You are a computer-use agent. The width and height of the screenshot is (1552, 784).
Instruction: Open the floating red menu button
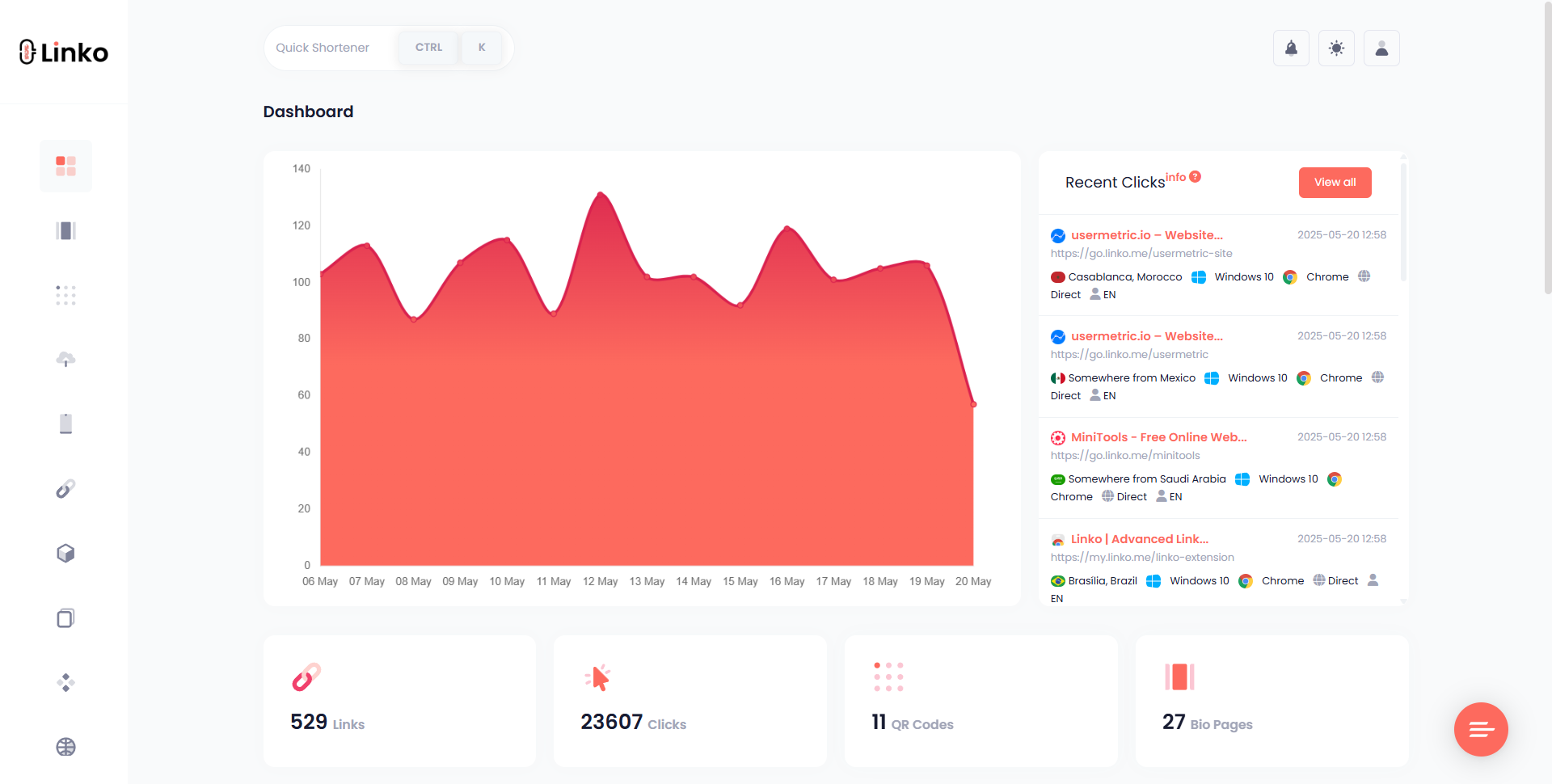pyautogui.click(x=1480, y=729)
